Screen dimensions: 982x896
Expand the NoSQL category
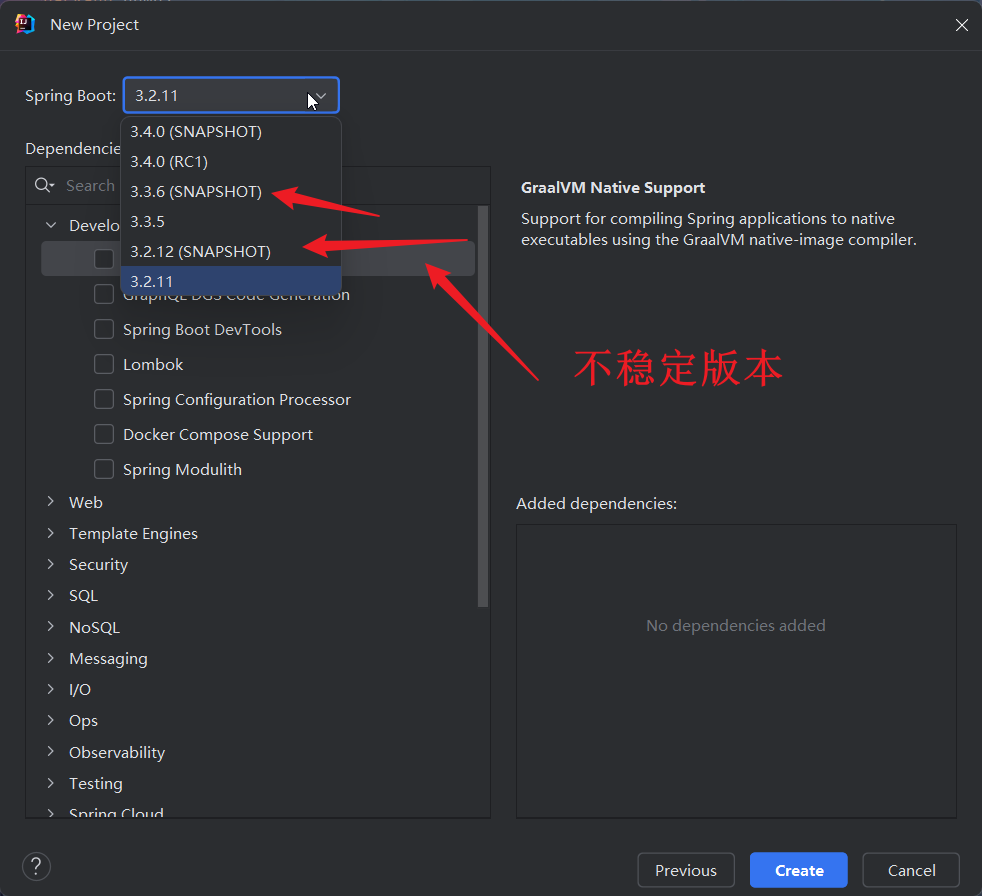point(51,626)
